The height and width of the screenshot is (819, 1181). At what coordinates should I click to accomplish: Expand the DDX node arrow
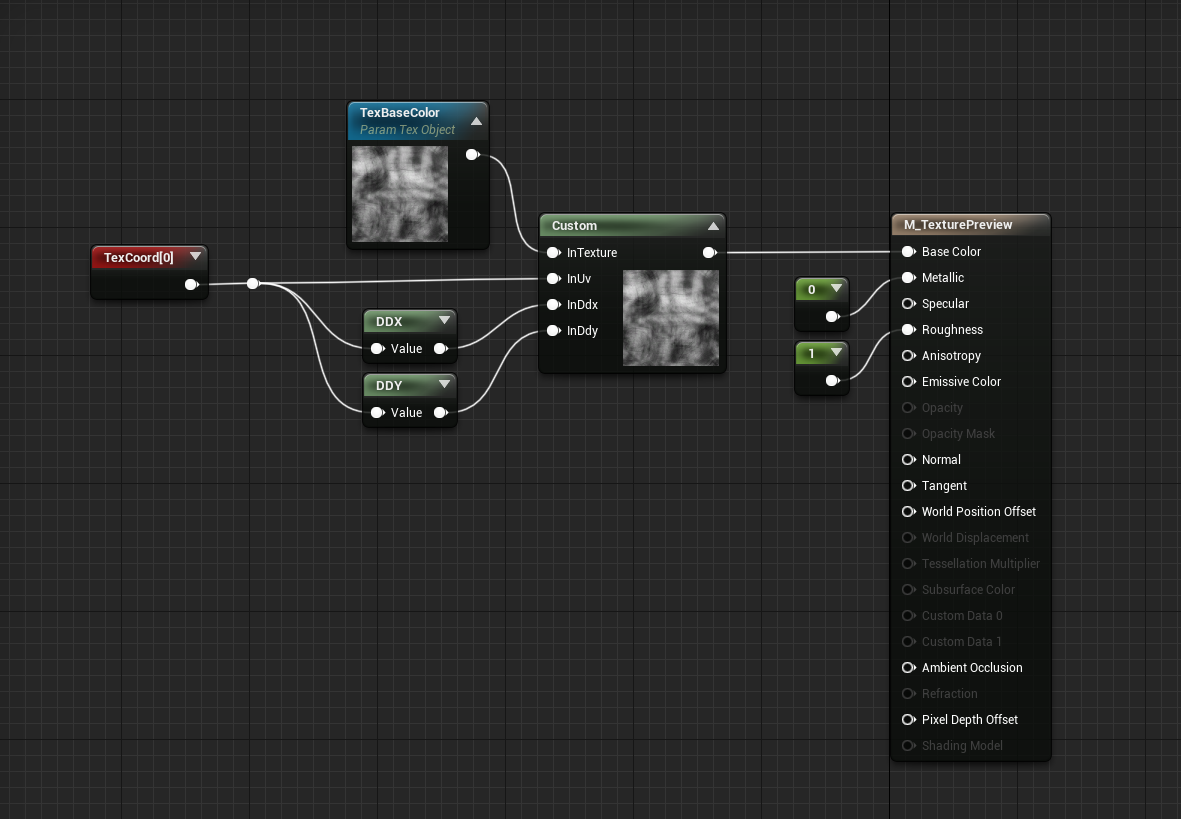[x=444, y=320]
